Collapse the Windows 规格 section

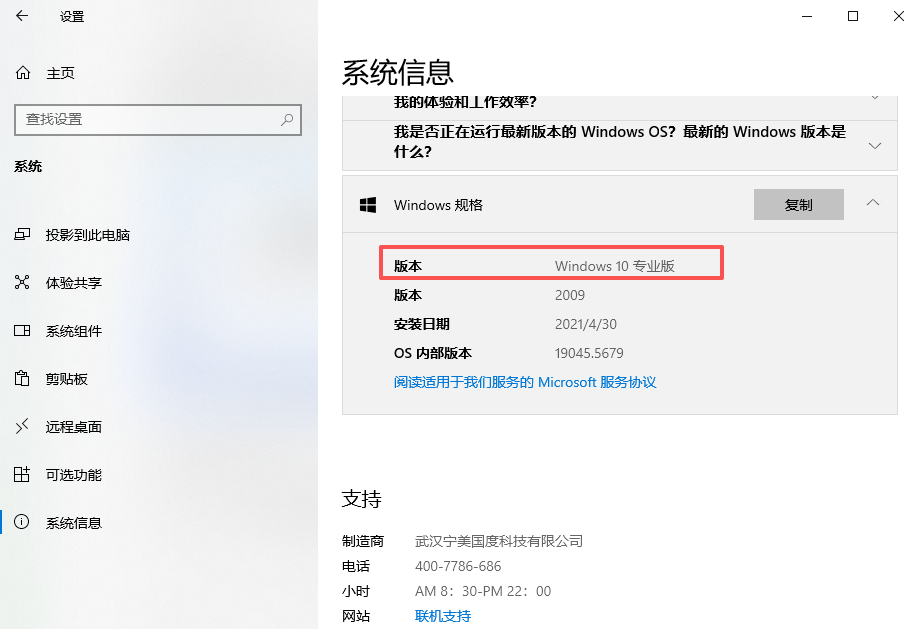click(x=873, y=203)
